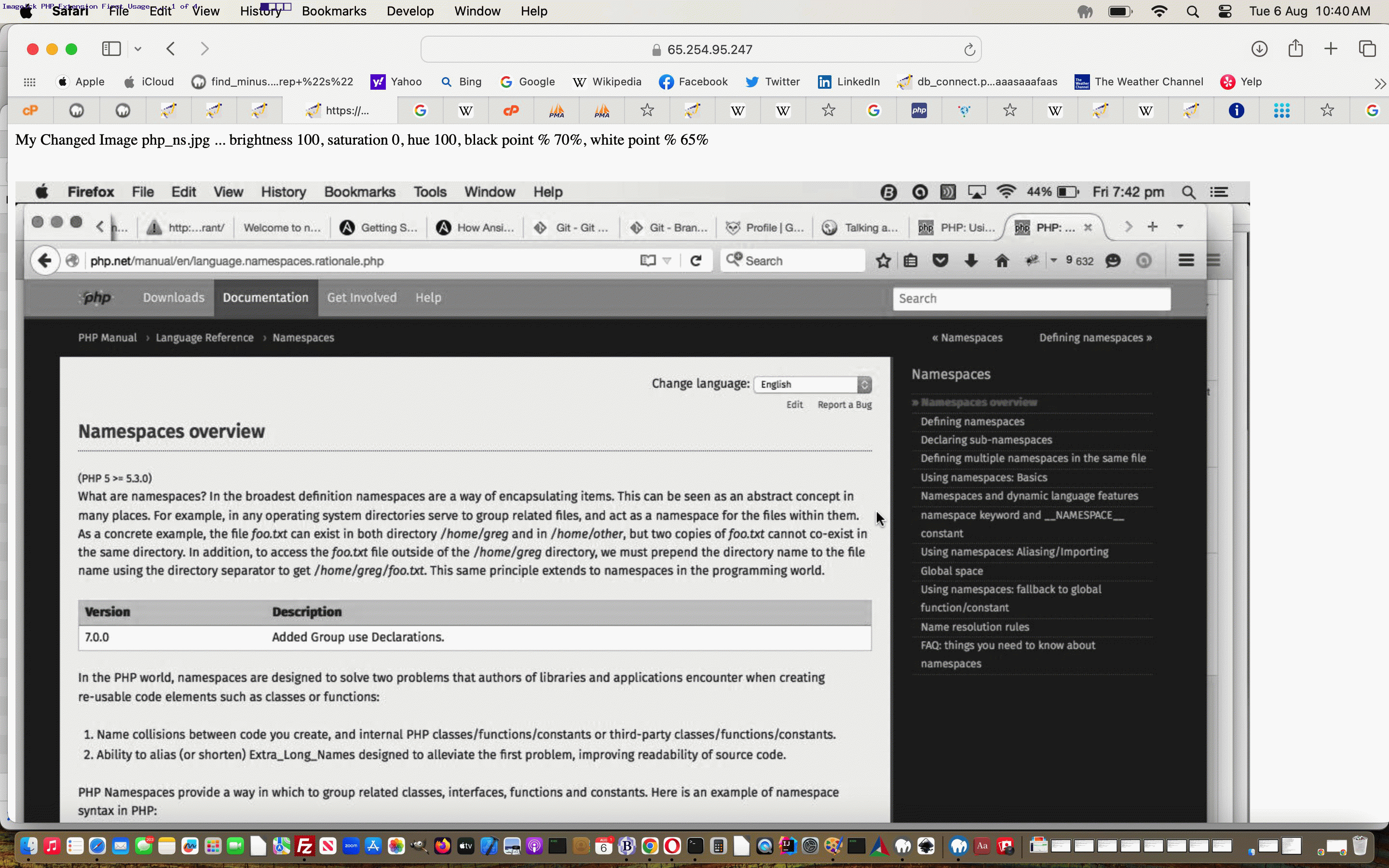Open the LinkedIn bookmark
This screenshot has height=868, width=1389.
click(849, 81)
